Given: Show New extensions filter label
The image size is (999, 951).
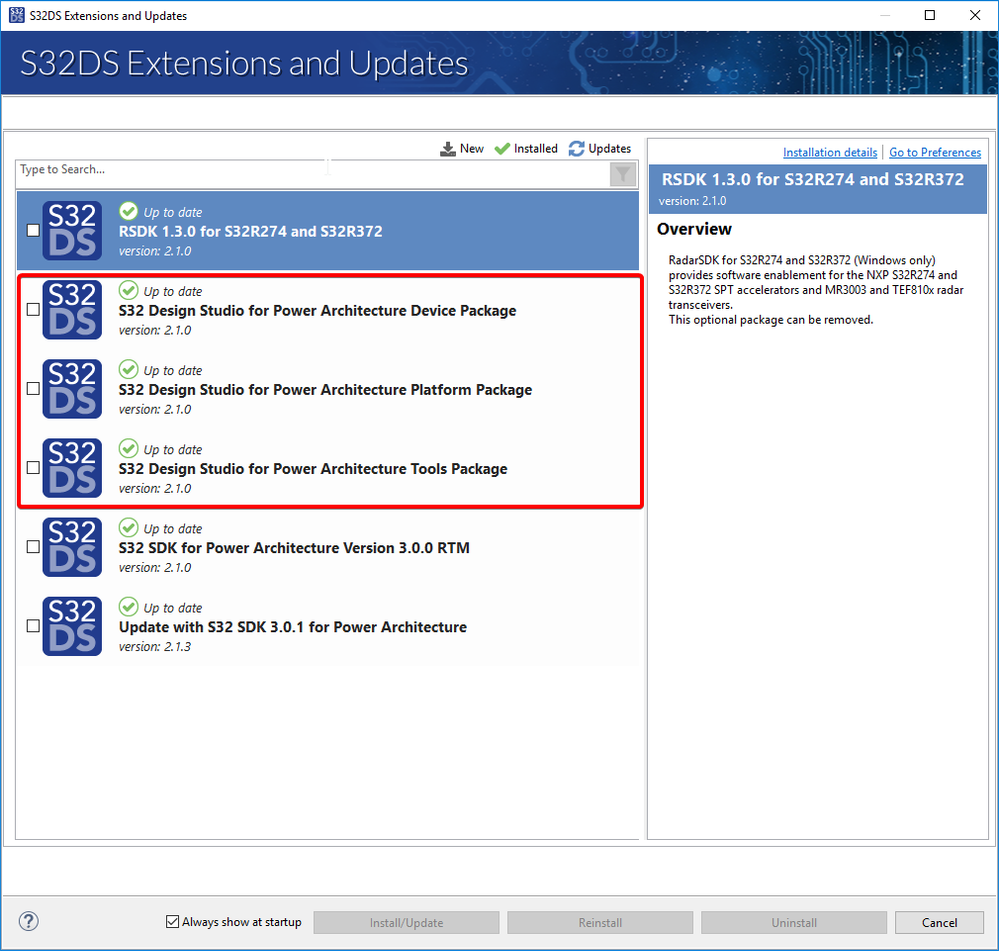Looking at the screenshot, I should (471, 148).
